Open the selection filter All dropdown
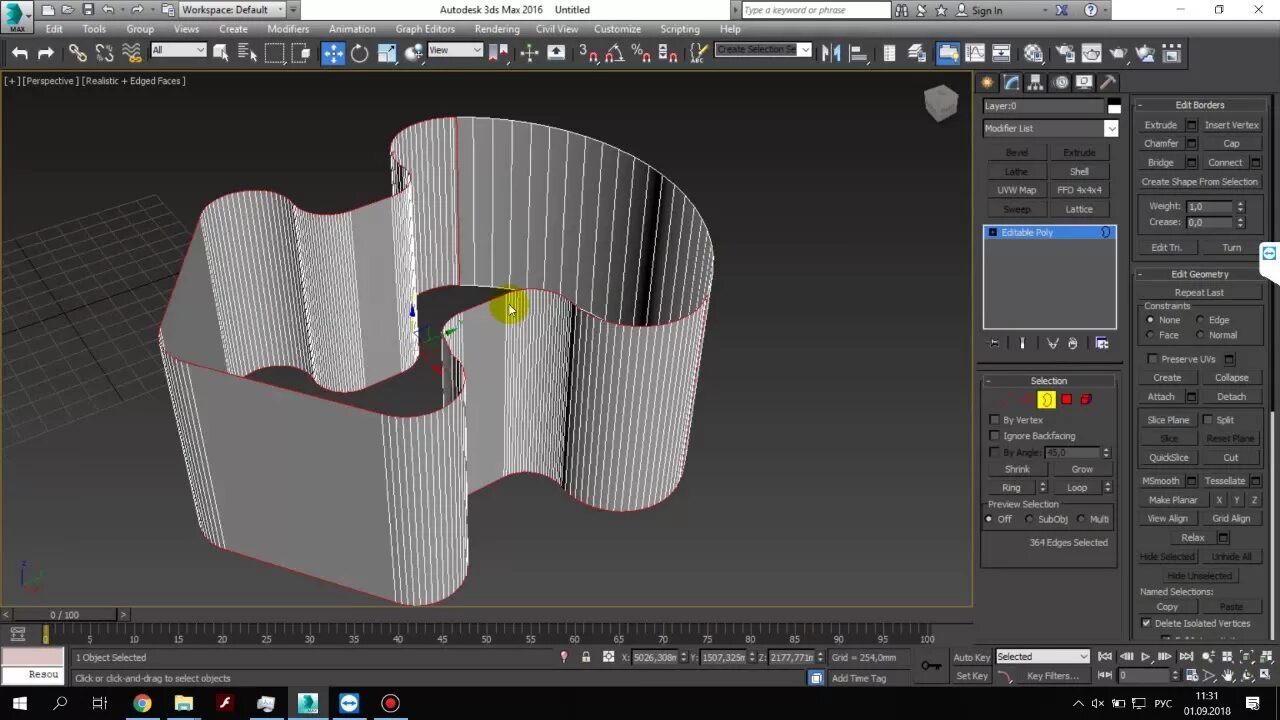 (178, 50)
